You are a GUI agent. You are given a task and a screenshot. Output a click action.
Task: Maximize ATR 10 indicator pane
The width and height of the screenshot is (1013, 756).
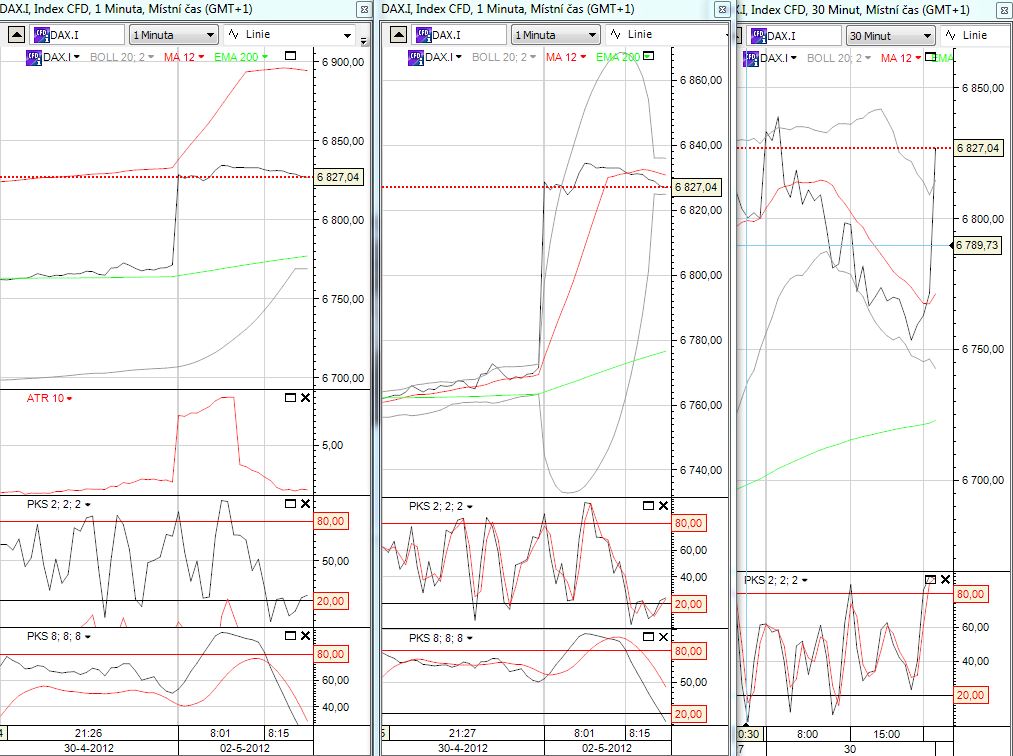pos(290,397)
